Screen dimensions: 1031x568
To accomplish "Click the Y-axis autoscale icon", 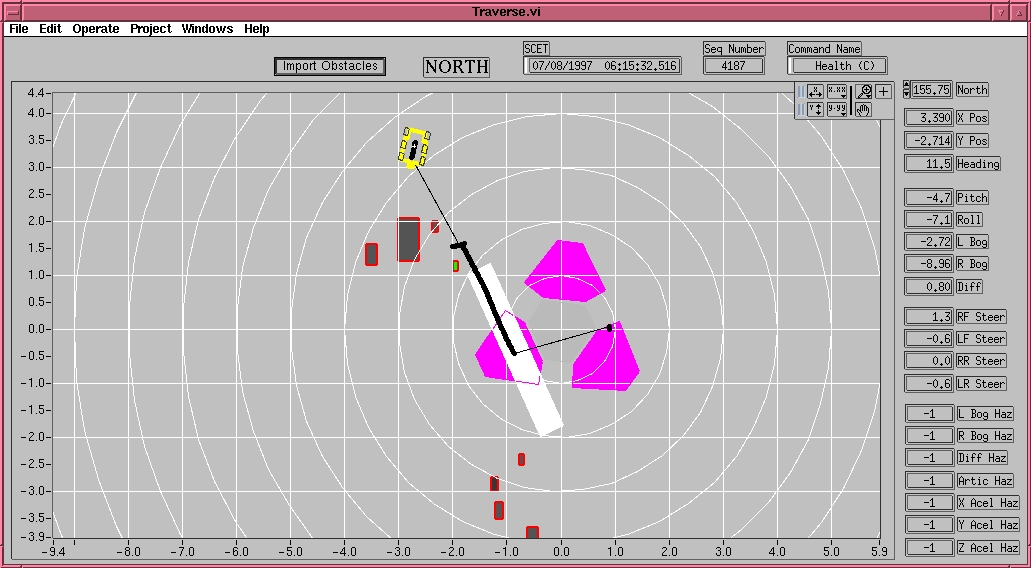I will pyautogui.click(x=815, y=109).
